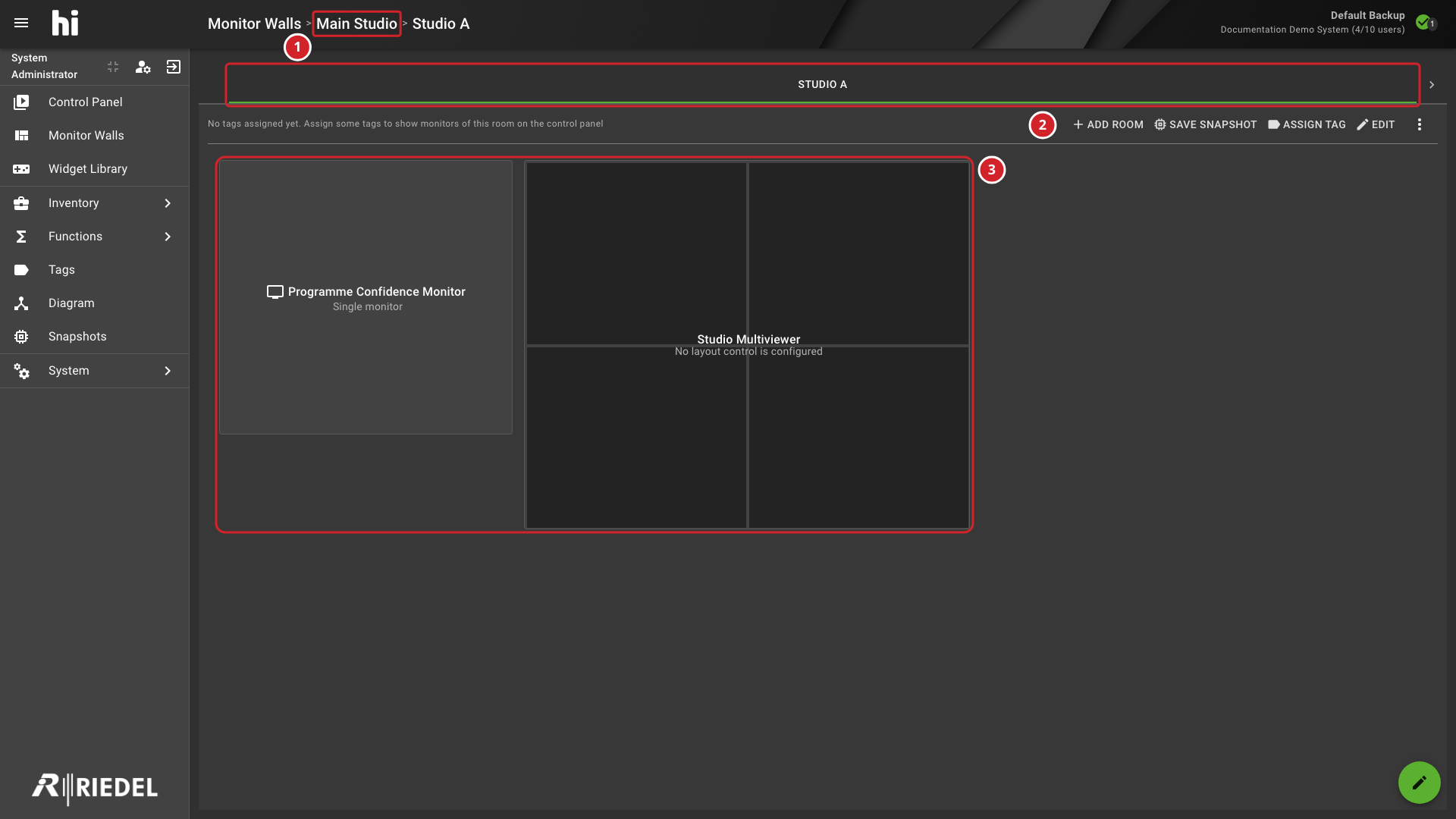Click the Monitor Walls sidebar icon
1456x819 pixels.
21,136
